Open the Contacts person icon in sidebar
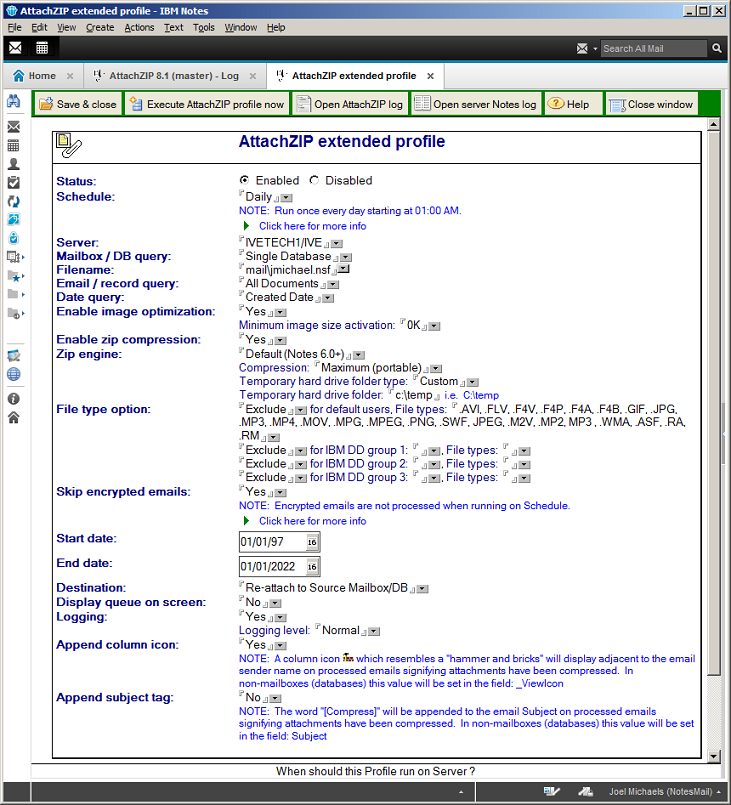This screenshot has width=731, height=805. point(14,164)
